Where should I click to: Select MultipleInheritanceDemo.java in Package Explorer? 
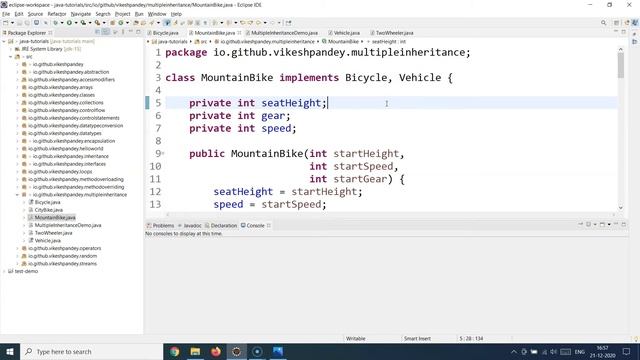tap(68, 225)
